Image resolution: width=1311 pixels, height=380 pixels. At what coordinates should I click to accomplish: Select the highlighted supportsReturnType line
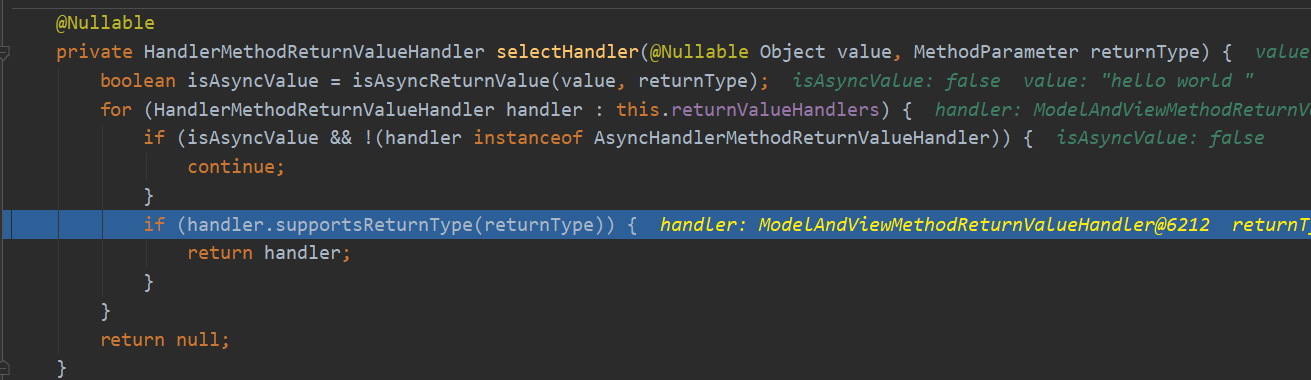(x=655, y=225)
